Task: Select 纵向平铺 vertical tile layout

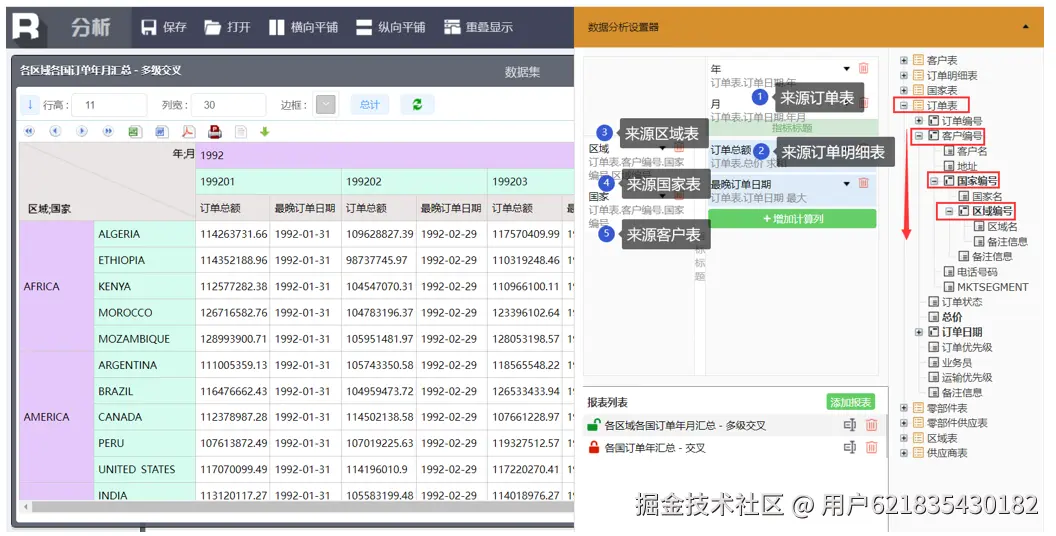Action: pyautogui.click(x=391, y=27)
